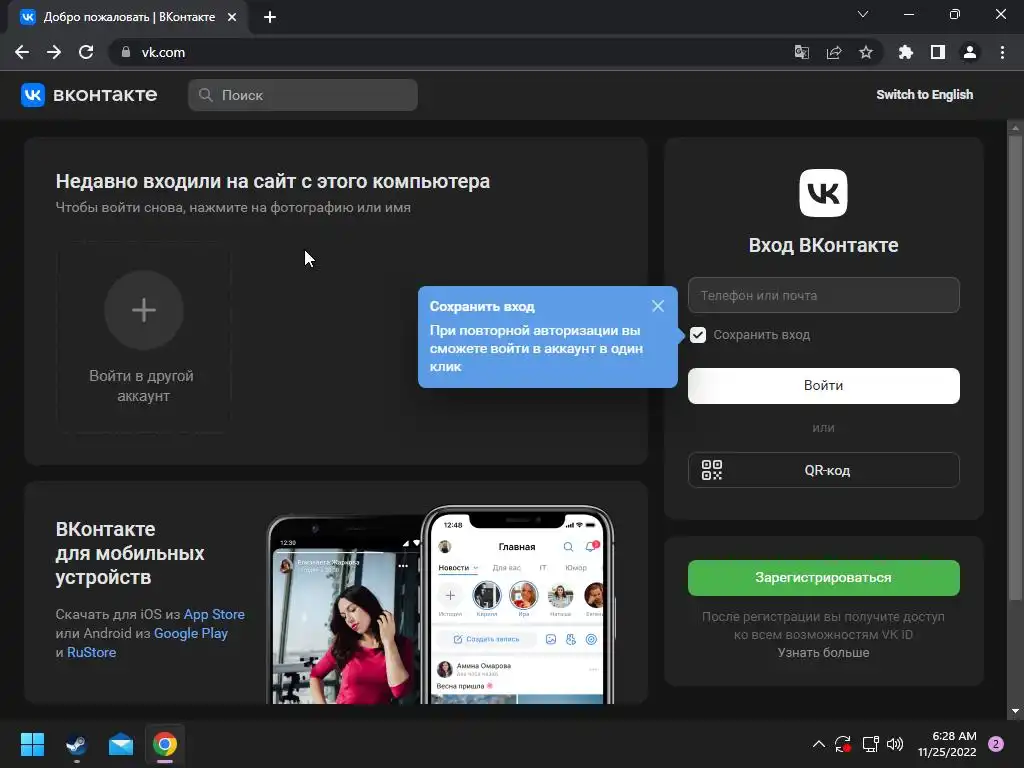The image size is (1024, 768).
Task: Open the RuStore link
Action: coord(91,652)
